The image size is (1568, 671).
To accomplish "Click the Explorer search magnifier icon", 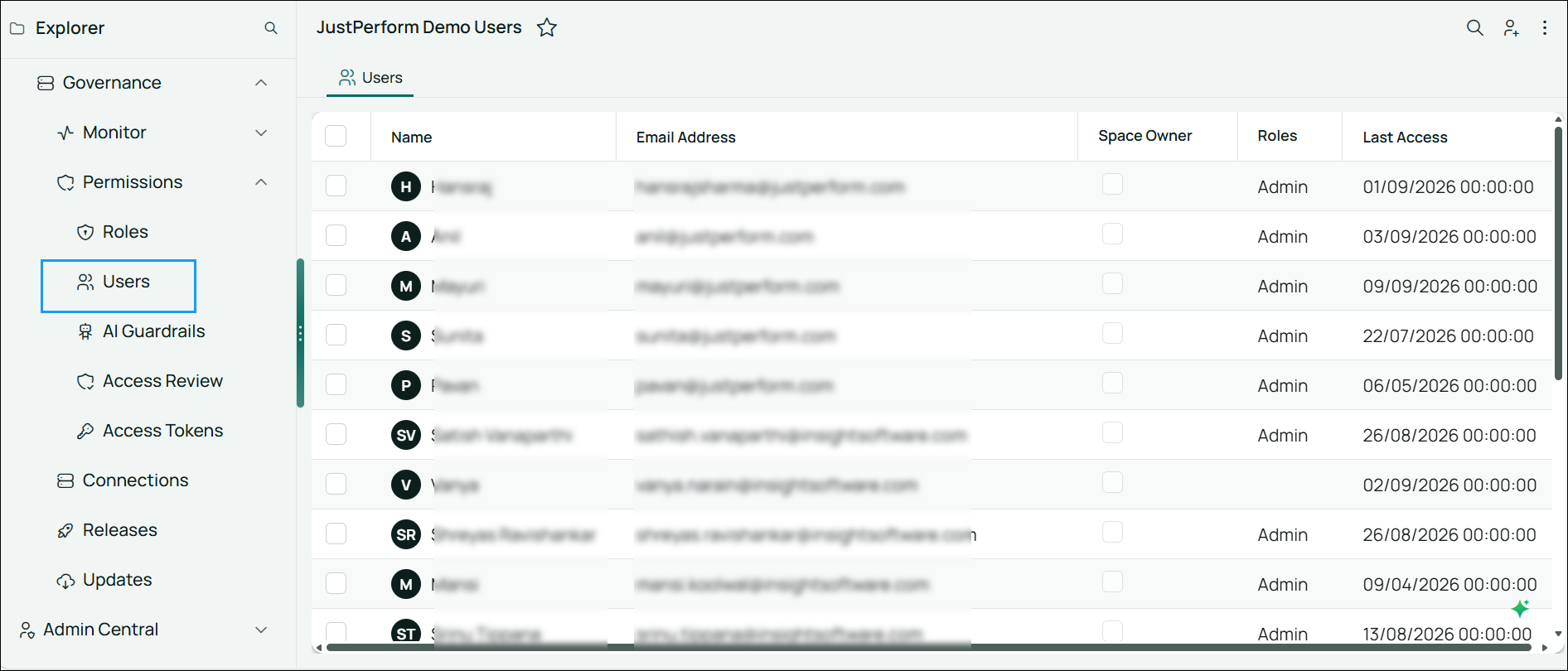I will coord(270,28).
